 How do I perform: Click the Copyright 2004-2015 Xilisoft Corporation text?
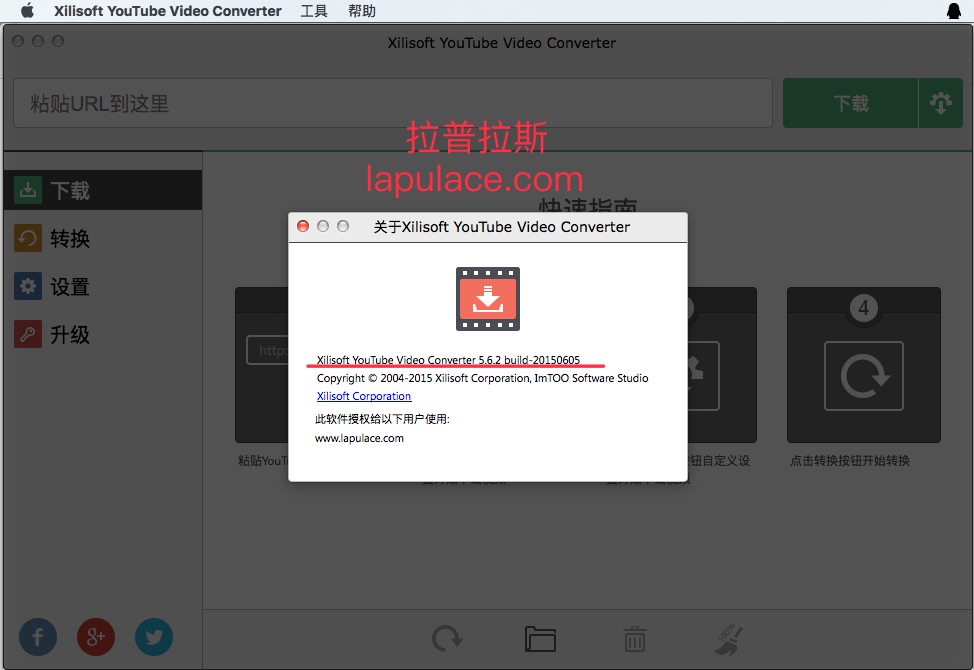click(483, 378)
